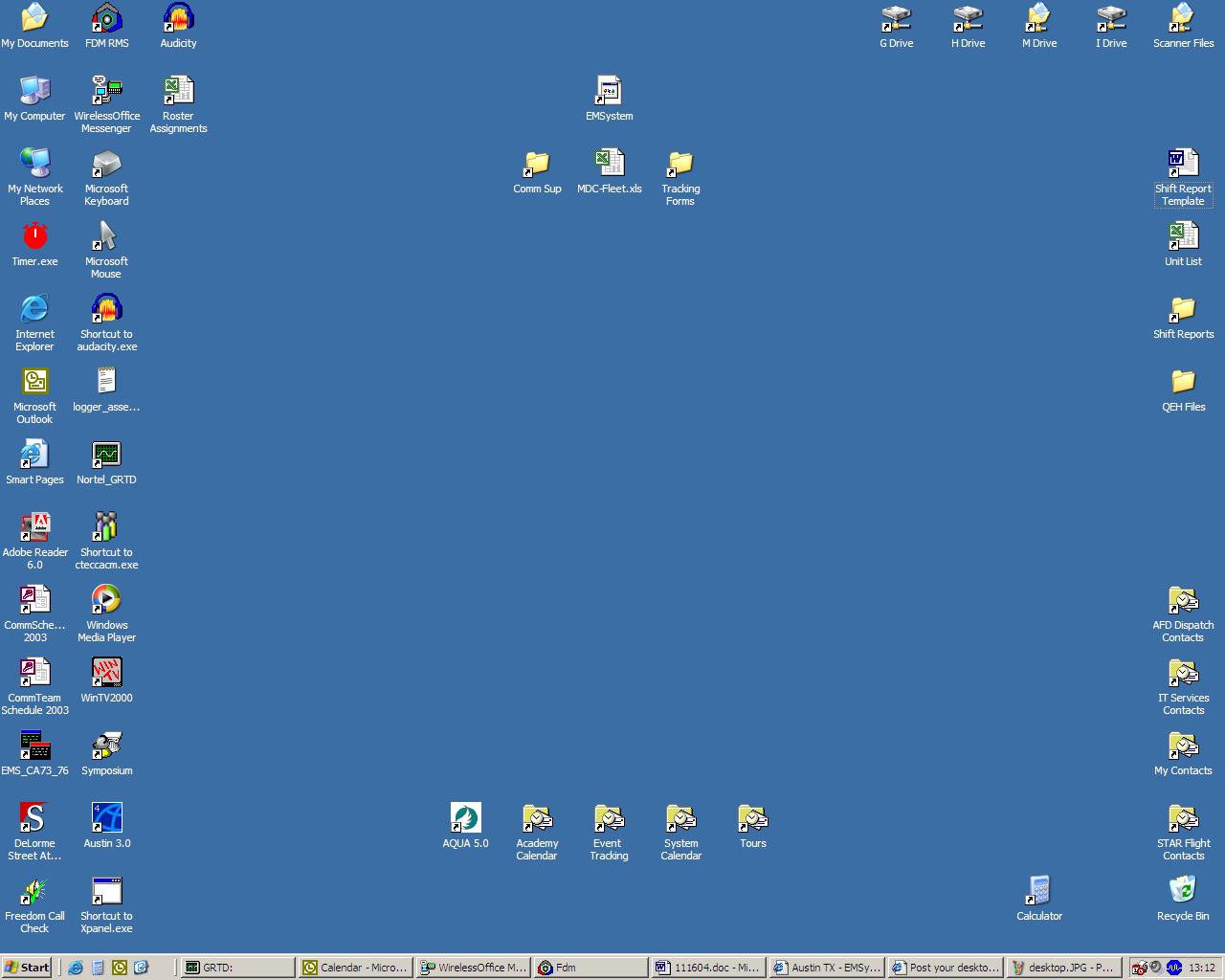The width and height of the screenshot is (1225, 980).
Task: Select the Symposium desktop icon
Action: pyautogui.click(x=106, y=753)
